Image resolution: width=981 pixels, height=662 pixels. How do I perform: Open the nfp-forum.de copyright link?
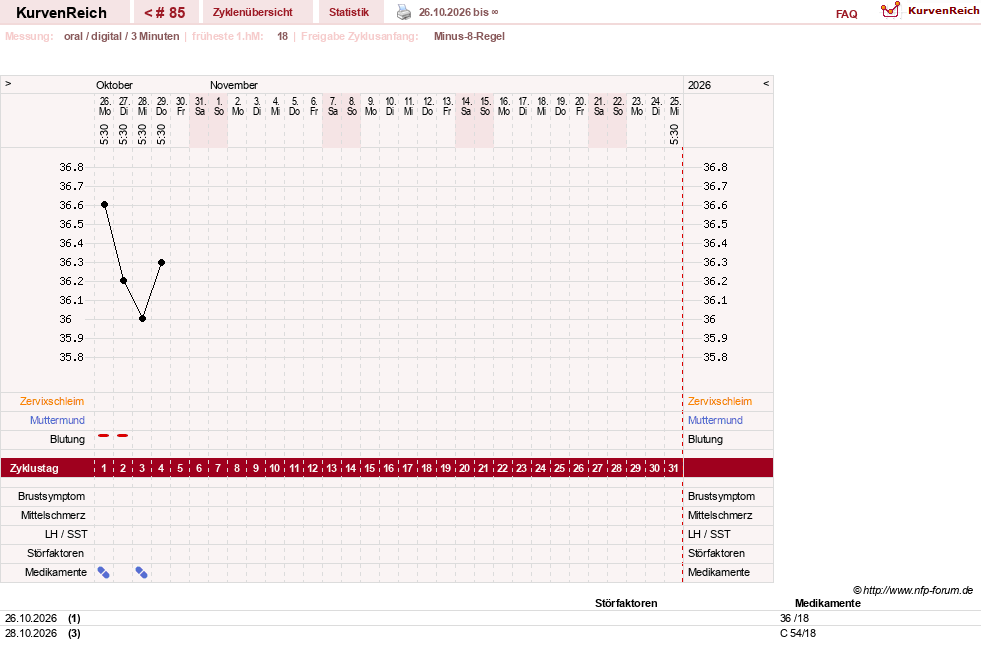point(913,590)
